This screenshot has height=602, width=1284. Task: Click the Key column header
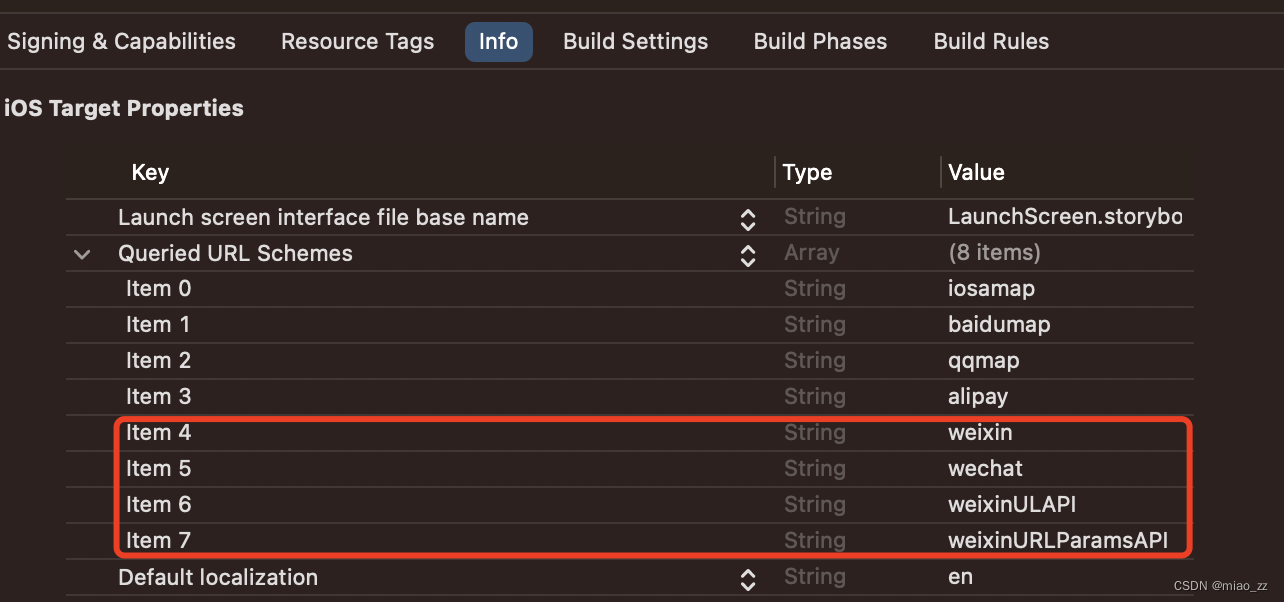[x=150, y=173]
